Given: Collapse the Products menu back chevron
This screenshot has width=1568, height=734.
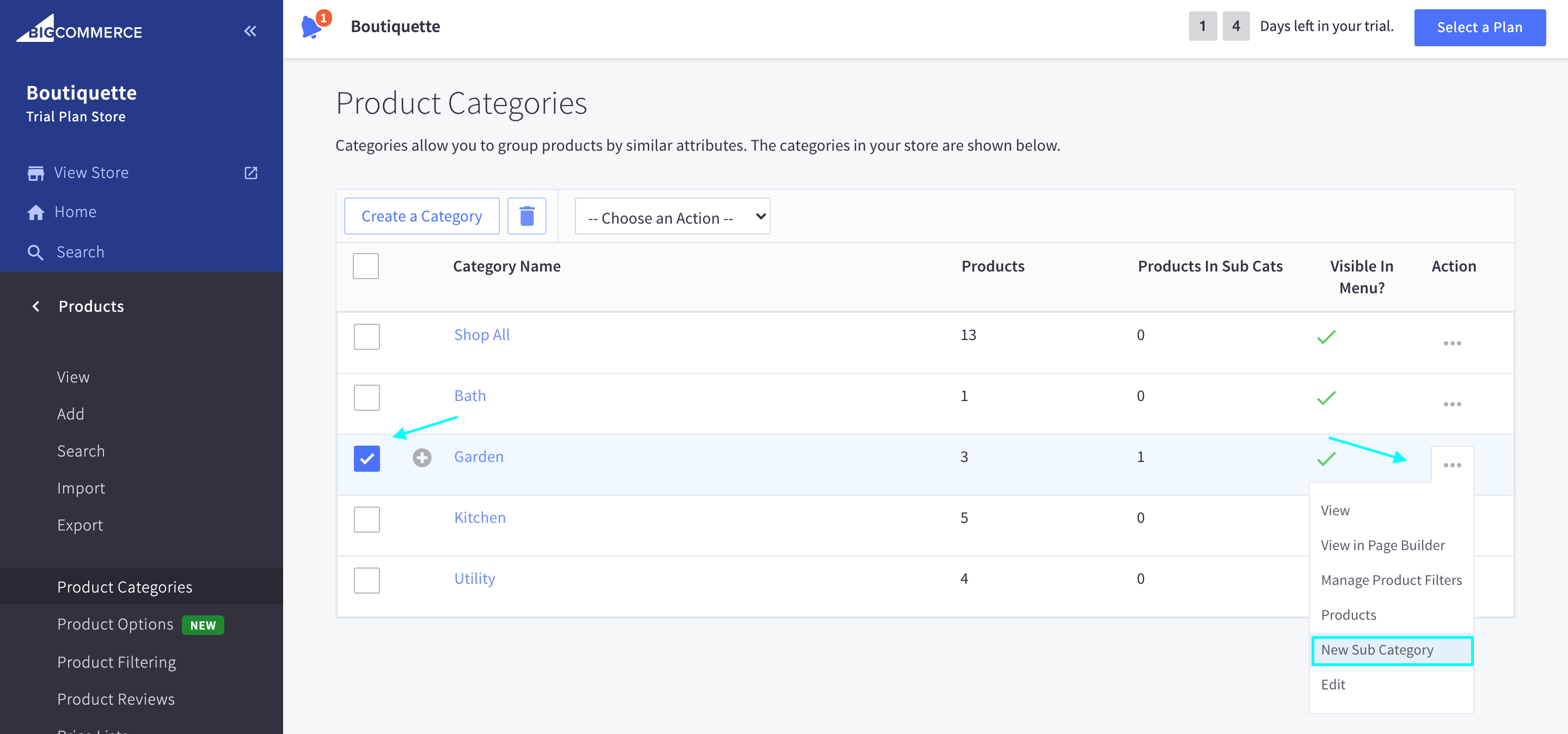Looking at the screenshot, I should 36,306.
